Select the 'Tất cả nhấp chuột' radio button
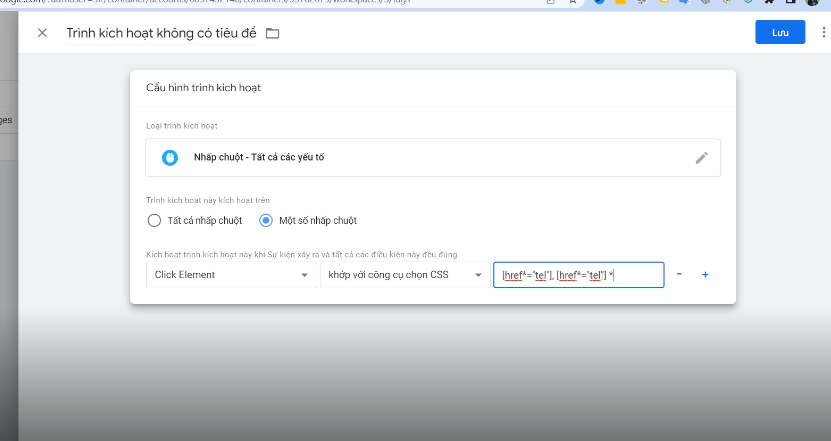Image resolution: width=831 pixels, height=441 pixels. coord(154,220)
